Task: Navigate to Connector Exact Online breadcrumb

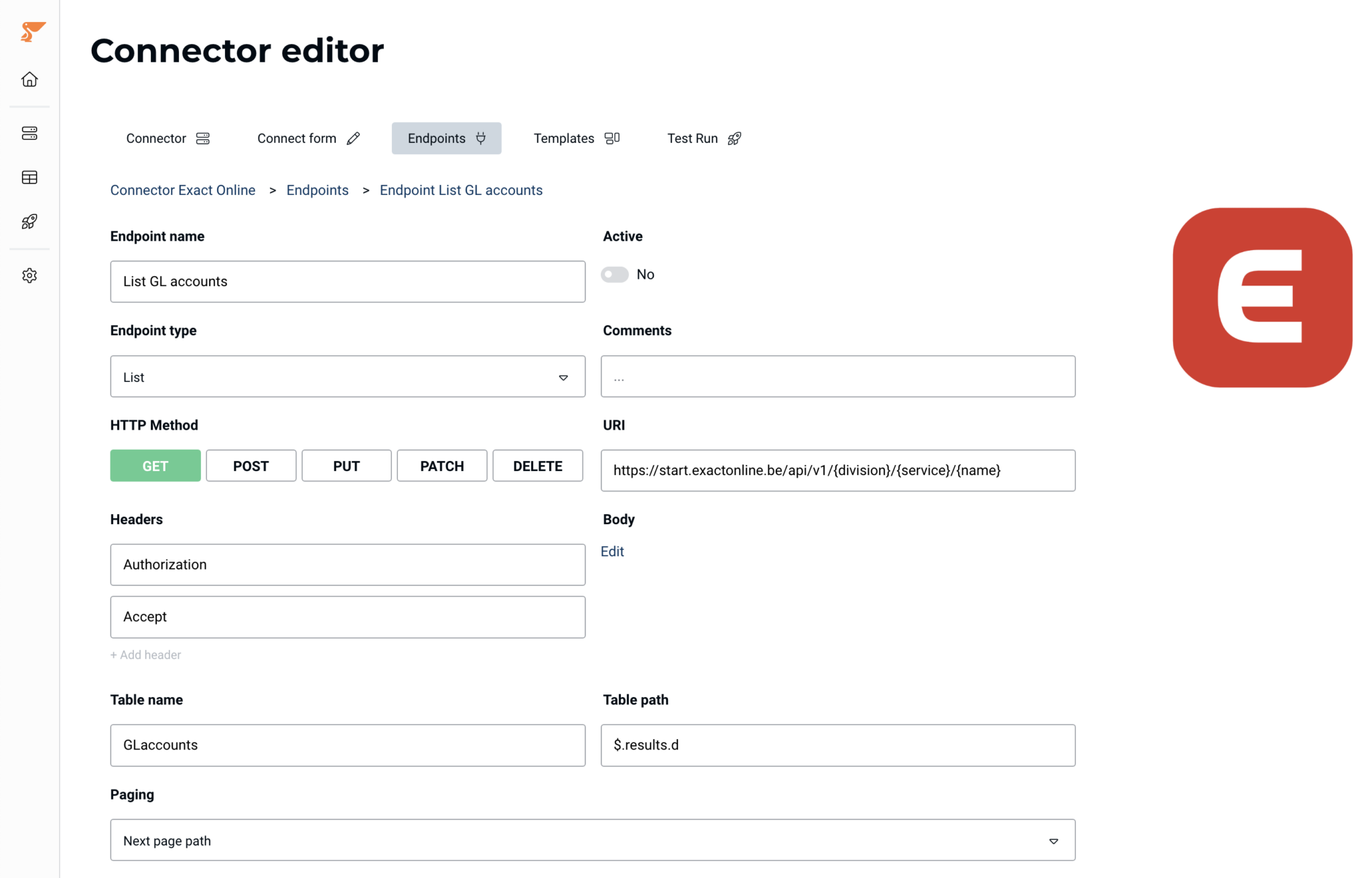Action: point(182,190)
